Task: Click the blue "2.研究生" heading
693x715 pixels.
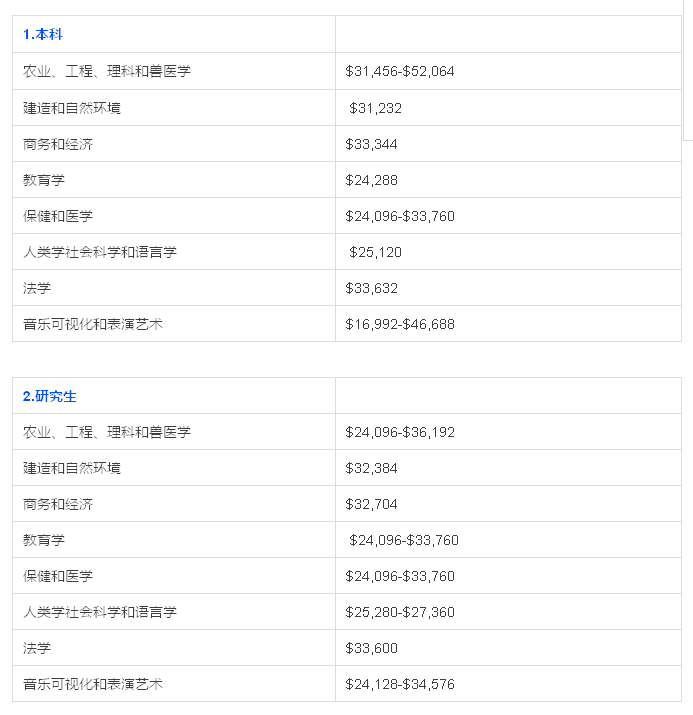Action: (x=50, y=396)
